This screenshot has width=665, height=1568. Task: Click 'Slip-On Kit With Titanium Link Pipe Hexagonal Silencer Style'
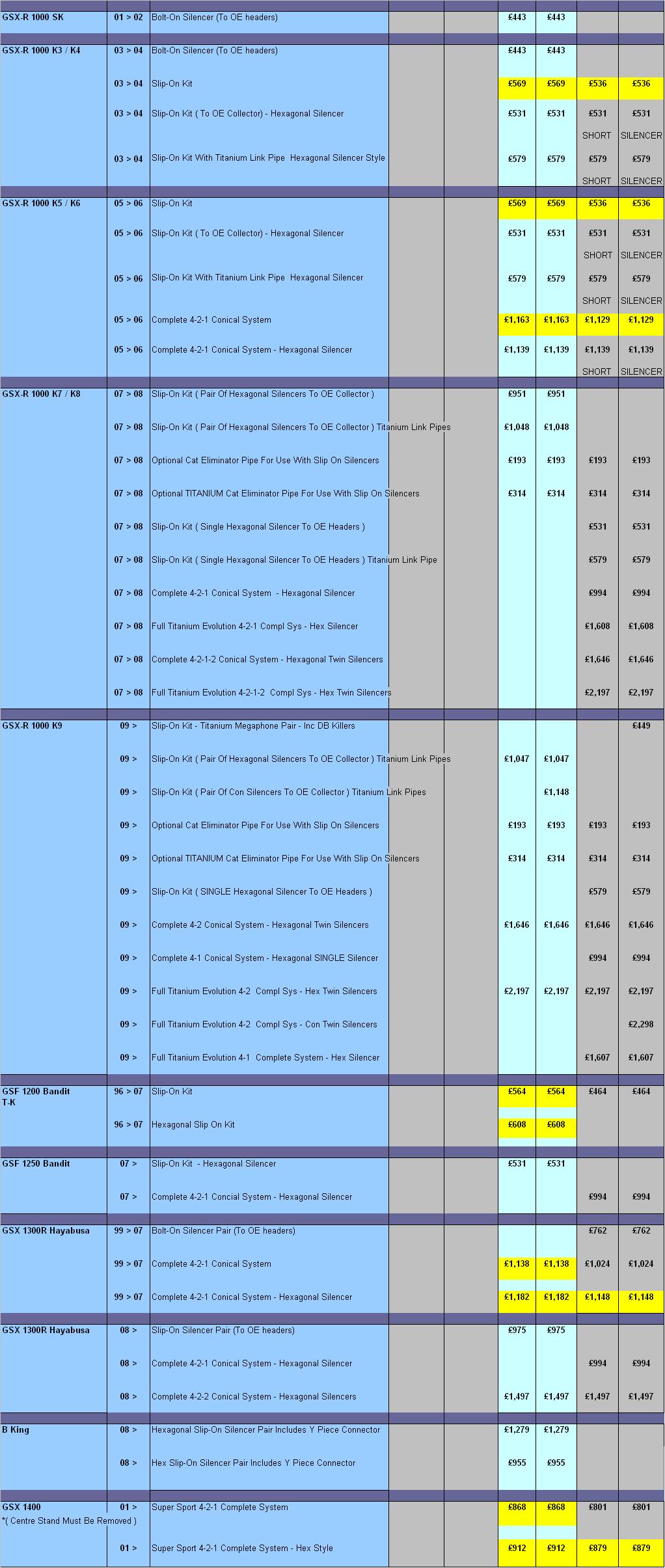268,158
